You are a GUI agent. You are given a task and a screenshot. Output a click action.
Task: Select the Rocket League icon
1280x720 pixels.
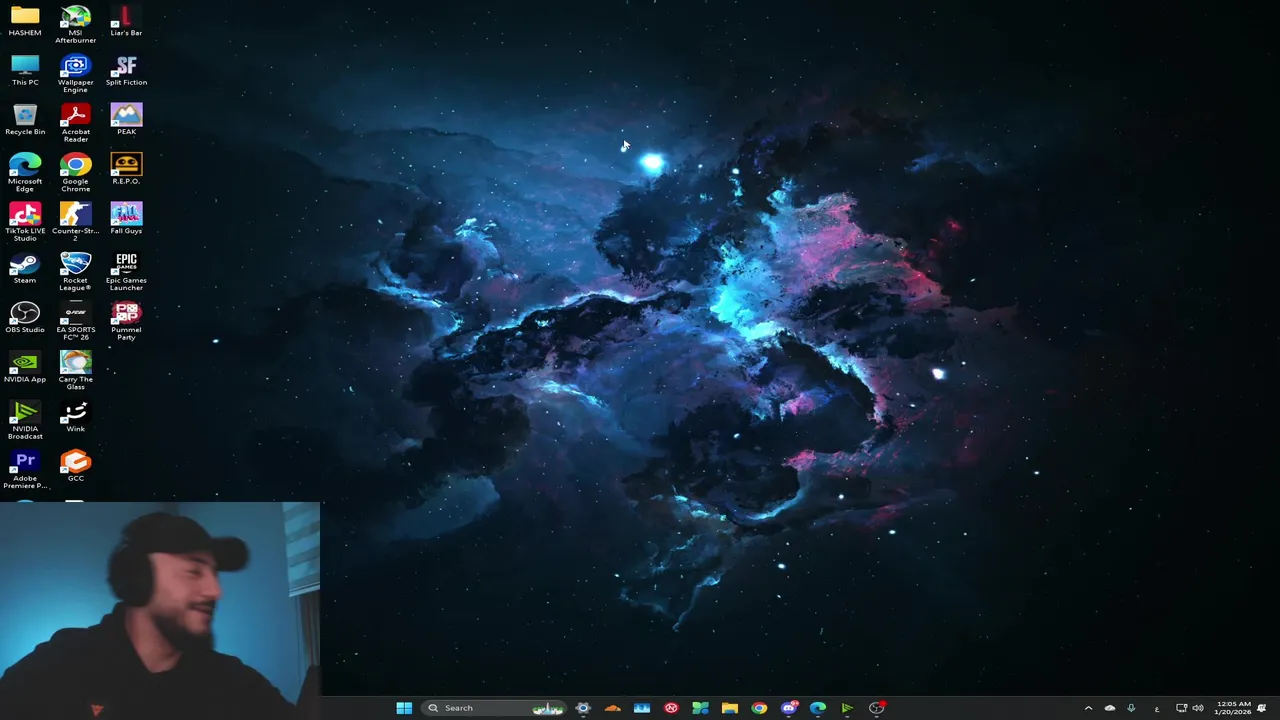coord(75,272)
